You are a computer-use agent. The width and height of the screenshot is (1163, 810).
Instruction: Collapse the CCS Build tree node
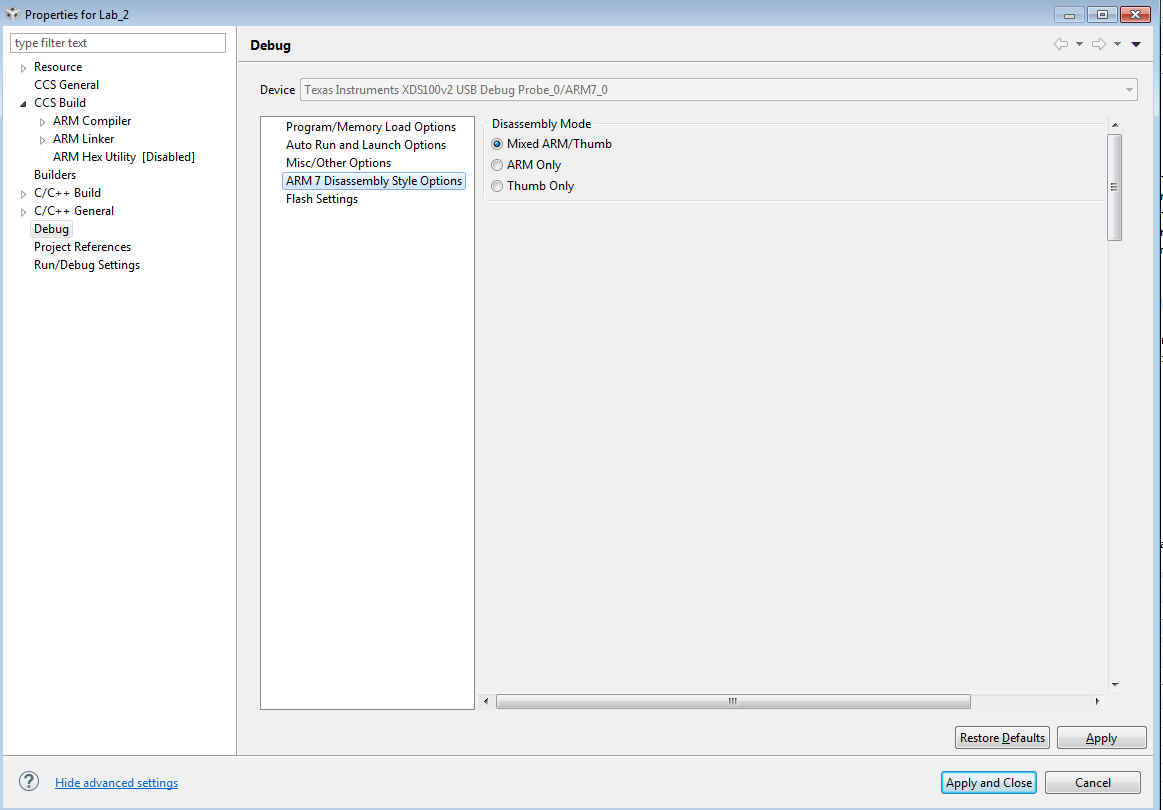pyautogui.click(x=23, y=103)
